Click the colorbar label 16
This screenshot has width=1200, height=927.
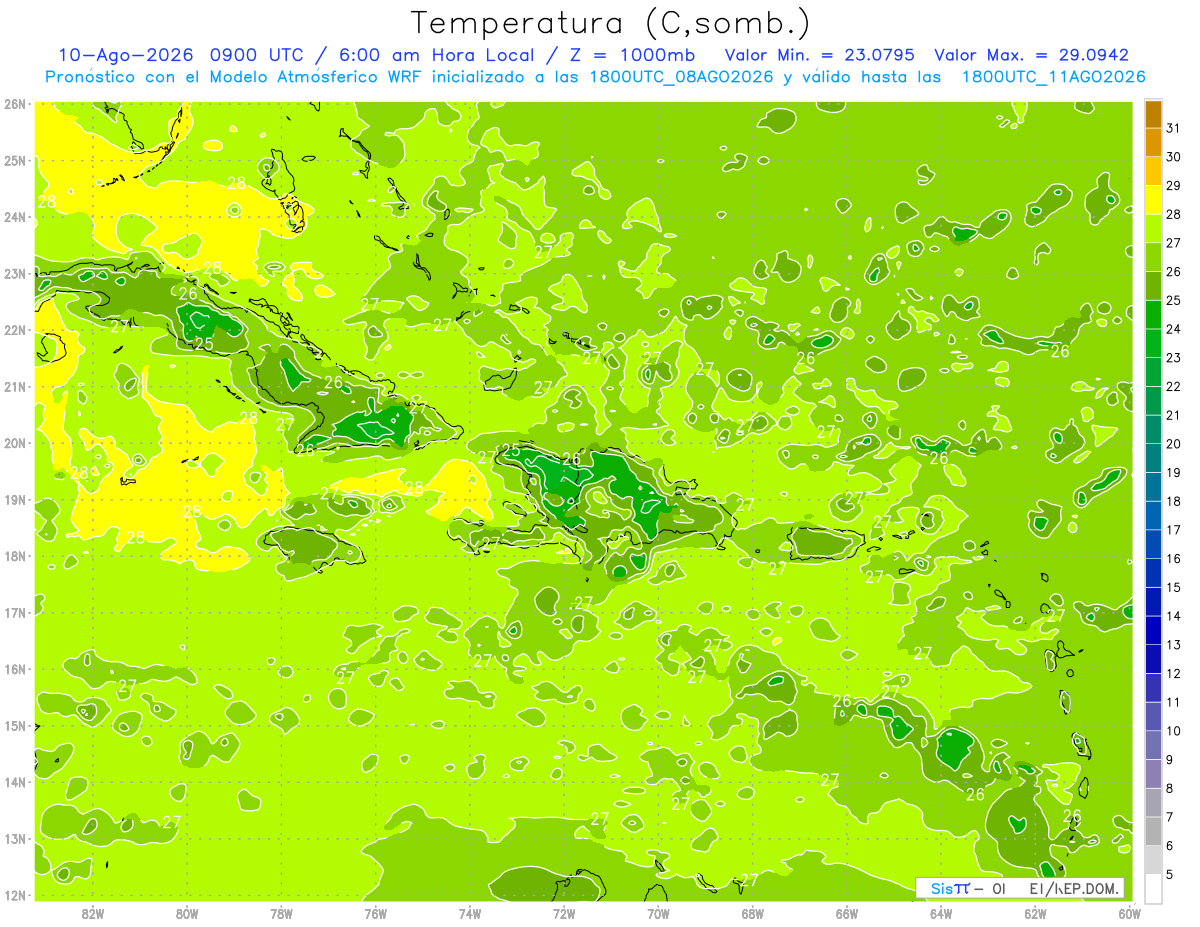click(1173, 559)
